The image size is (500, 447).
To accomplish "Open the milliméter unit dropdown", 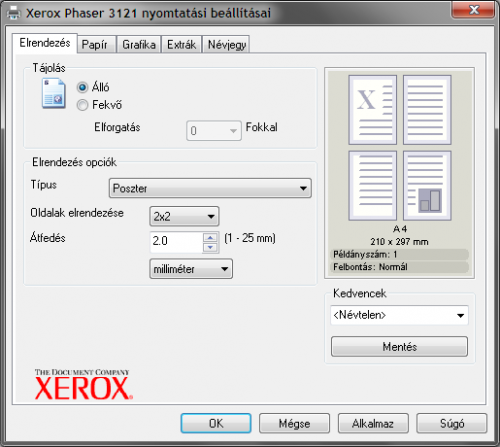I will click(191, 269).
